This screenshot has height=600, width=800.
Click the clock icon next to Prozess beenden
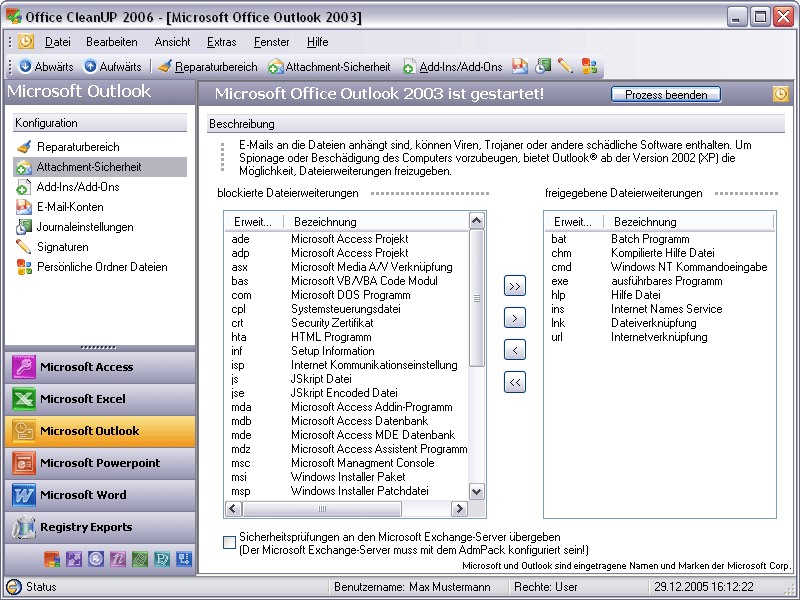click(x=781, y=94)
